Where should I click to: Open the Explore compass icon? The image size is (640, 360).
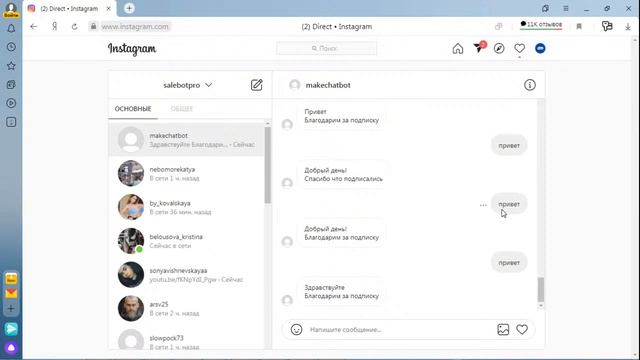click(x=499, y=49)
